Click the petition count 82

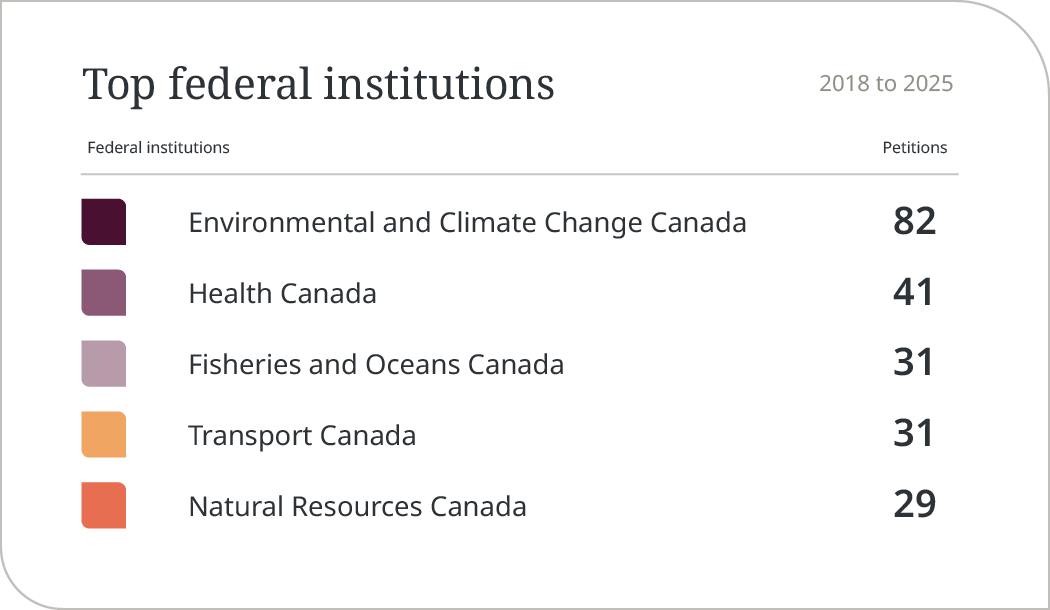pos(914,221)
